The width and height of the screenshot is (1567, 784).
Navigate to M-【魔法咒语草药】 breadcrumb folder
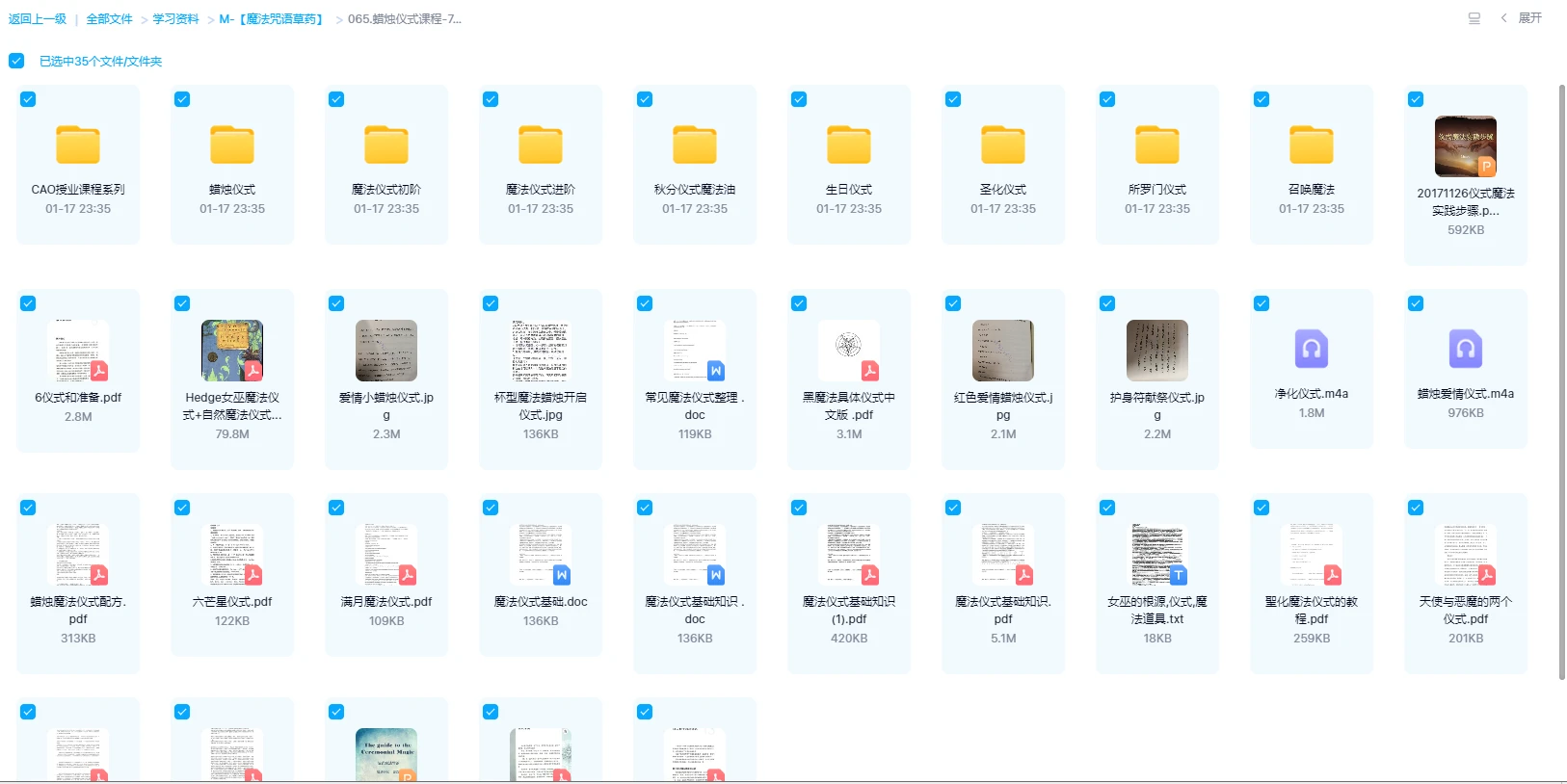(x=273, y=19)
